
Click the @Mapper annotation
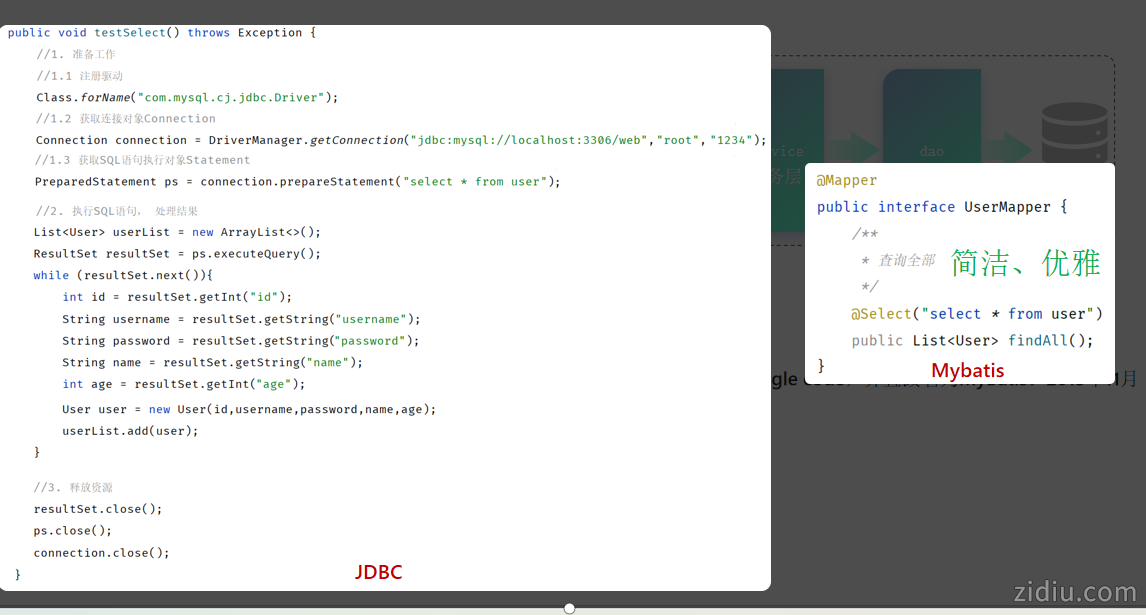pyautogui.click(x=847, y=181)
